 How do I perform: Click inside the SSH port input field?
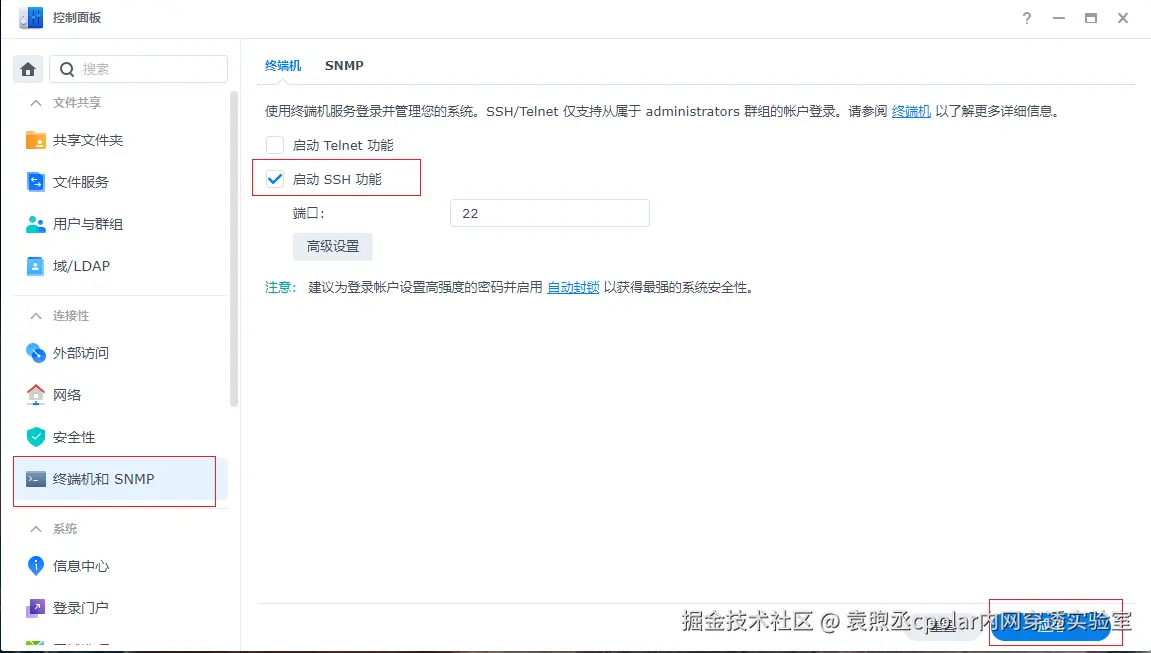click(549, 213)
